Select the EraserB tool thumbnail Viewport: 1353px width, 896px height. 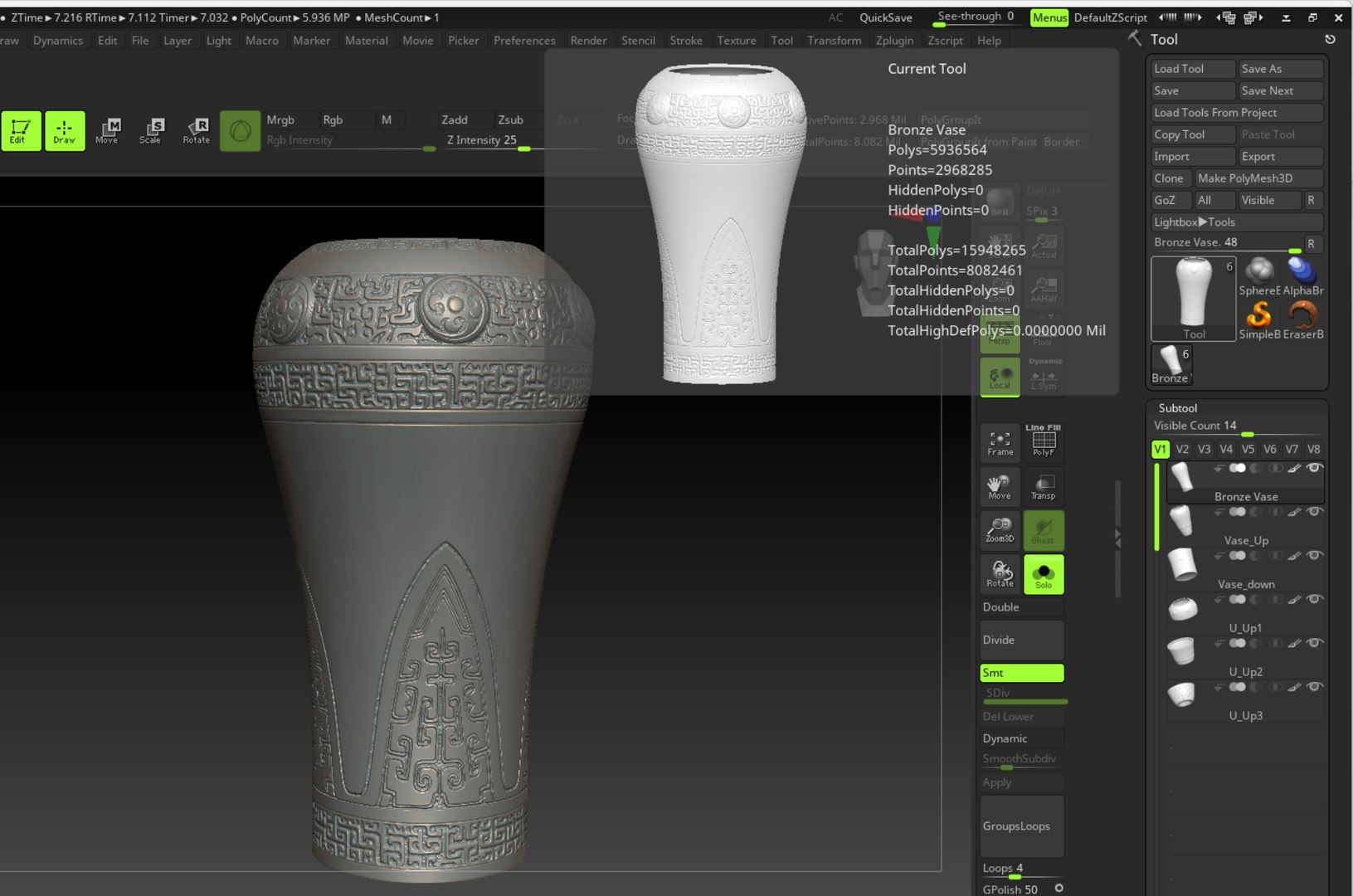pos(1302,320)
